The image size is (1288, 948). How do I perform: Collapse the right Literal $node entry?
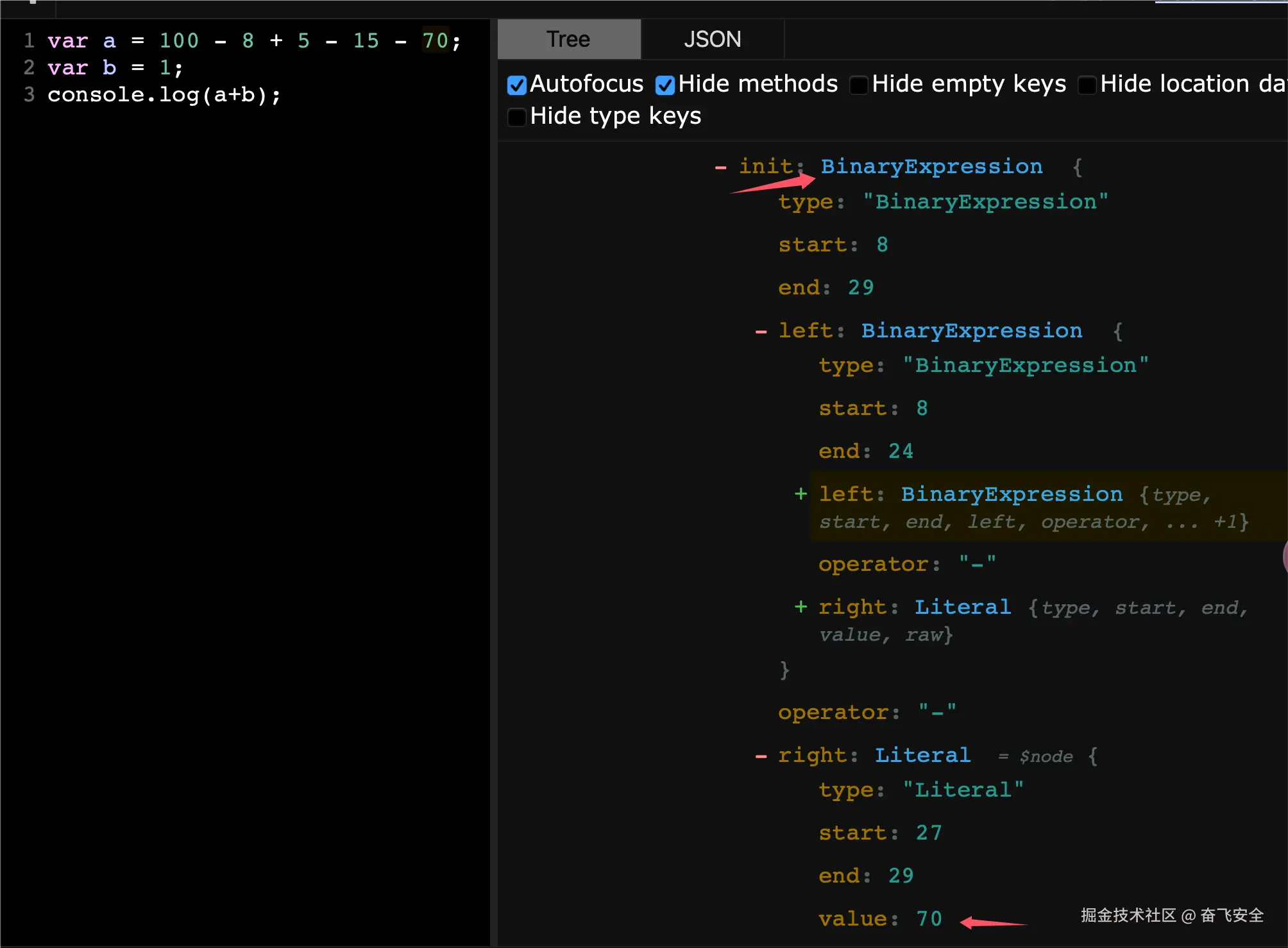(761, 756)
